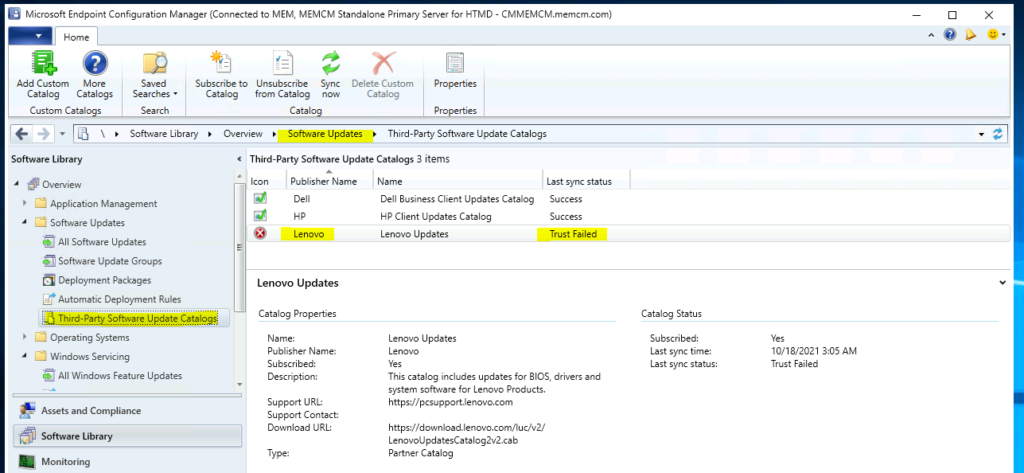Open the blue application menu dropdown
This screenshot has width=1024, height=473.
pyautogui.click(x=30, y=36)
